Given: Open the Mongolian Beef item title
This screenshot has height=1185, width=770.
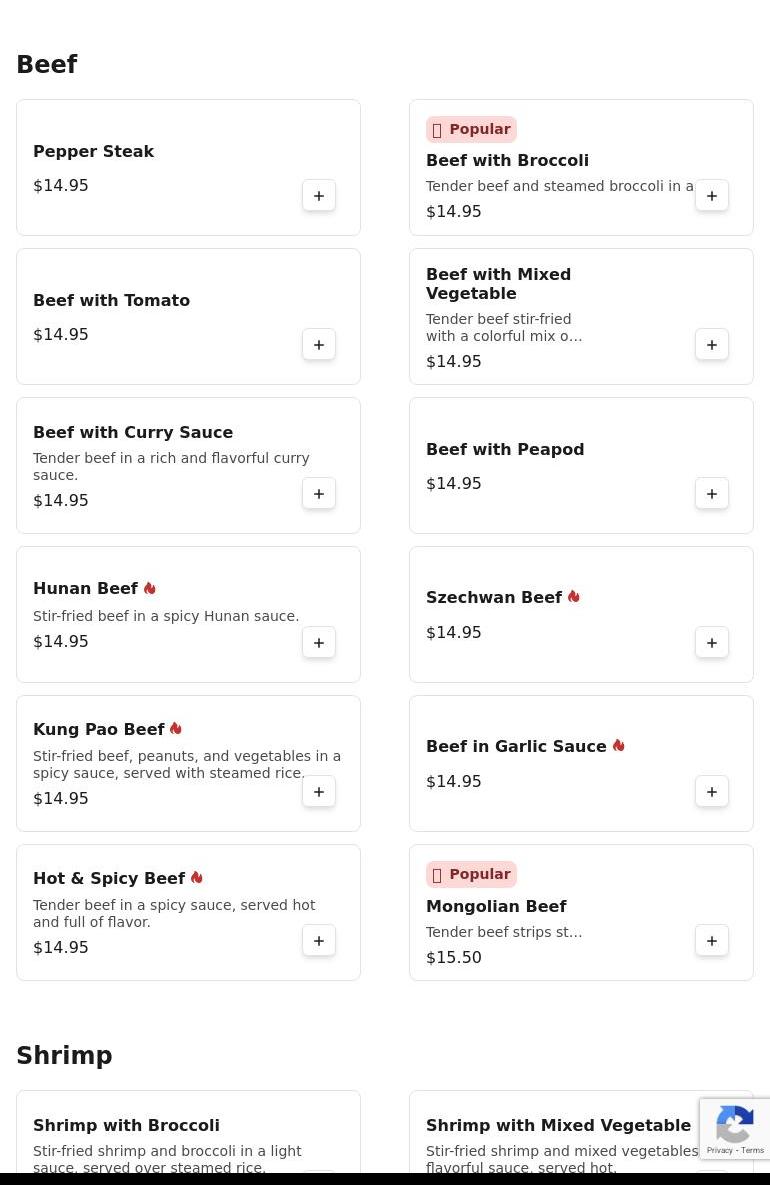Looking at the screenshot, I should point(496,906).
